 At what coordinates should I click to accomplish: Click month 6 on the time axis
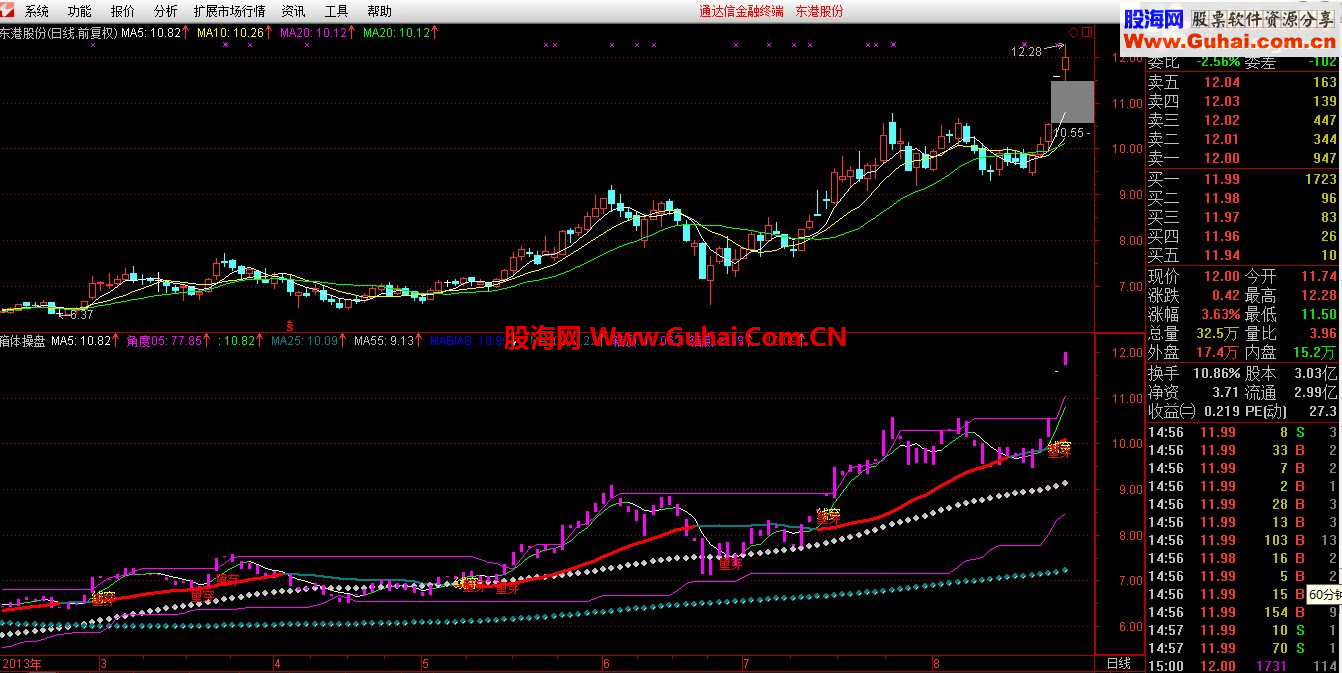[x=606, y=664]
